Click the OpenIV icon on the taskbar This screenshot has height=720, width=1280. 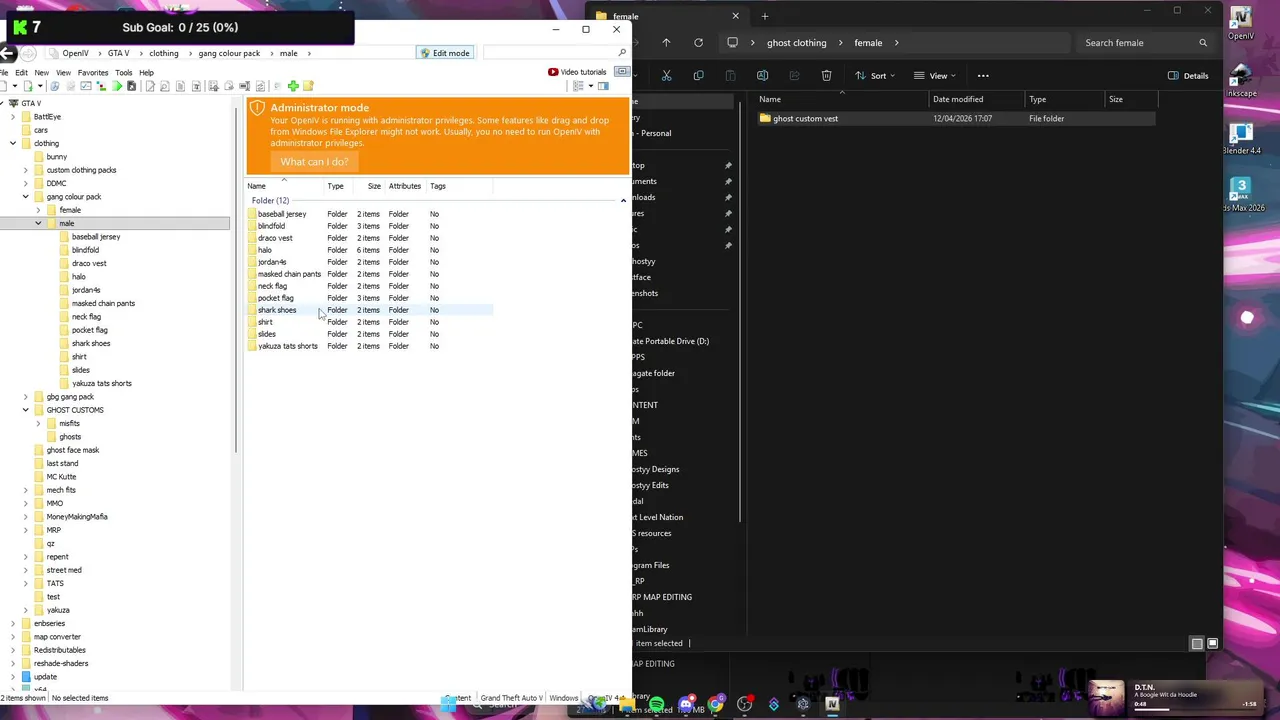coord(831,705)
